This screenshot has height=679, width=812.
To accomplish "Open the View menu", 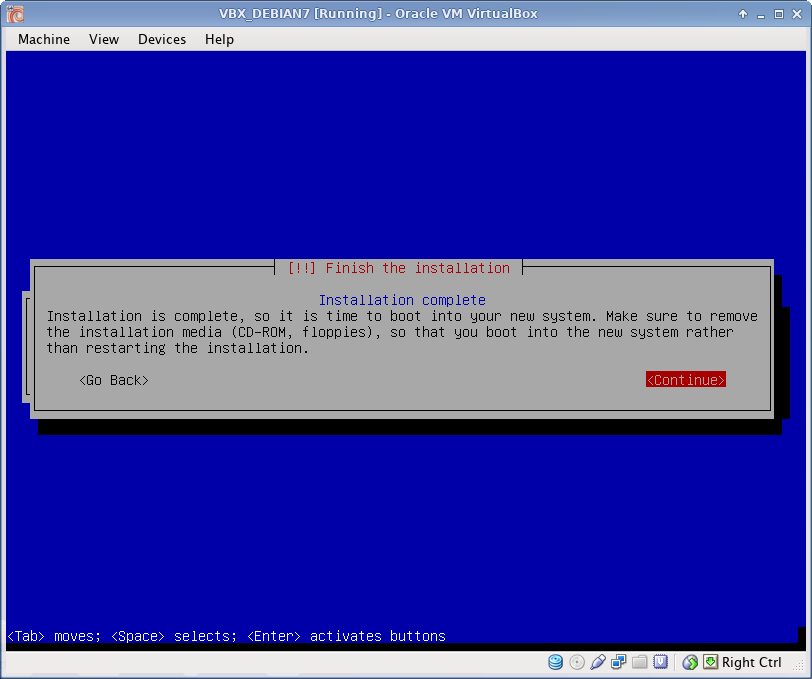I will coord(104,39).
